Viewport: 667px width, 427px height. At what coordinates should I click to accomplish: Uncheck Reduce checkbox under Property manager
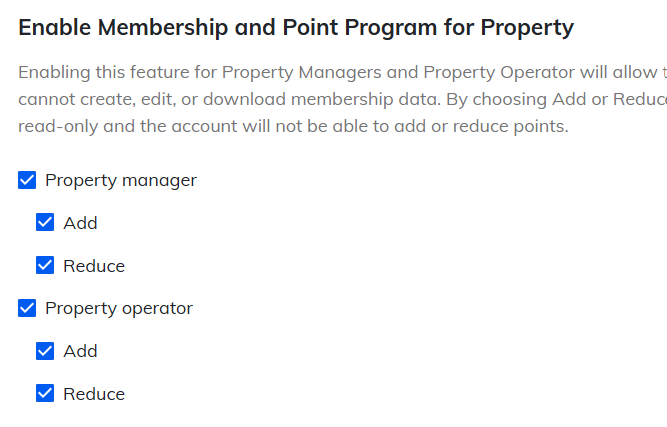(x=45, y=266)
